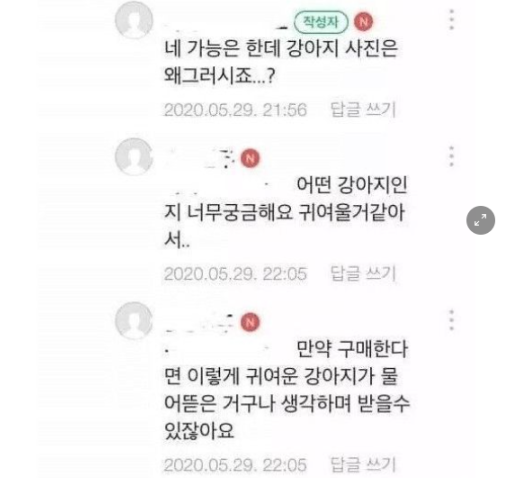
Task: Click avatar beside the '어떤 강아지인지' comment
Action: point(134,157)
